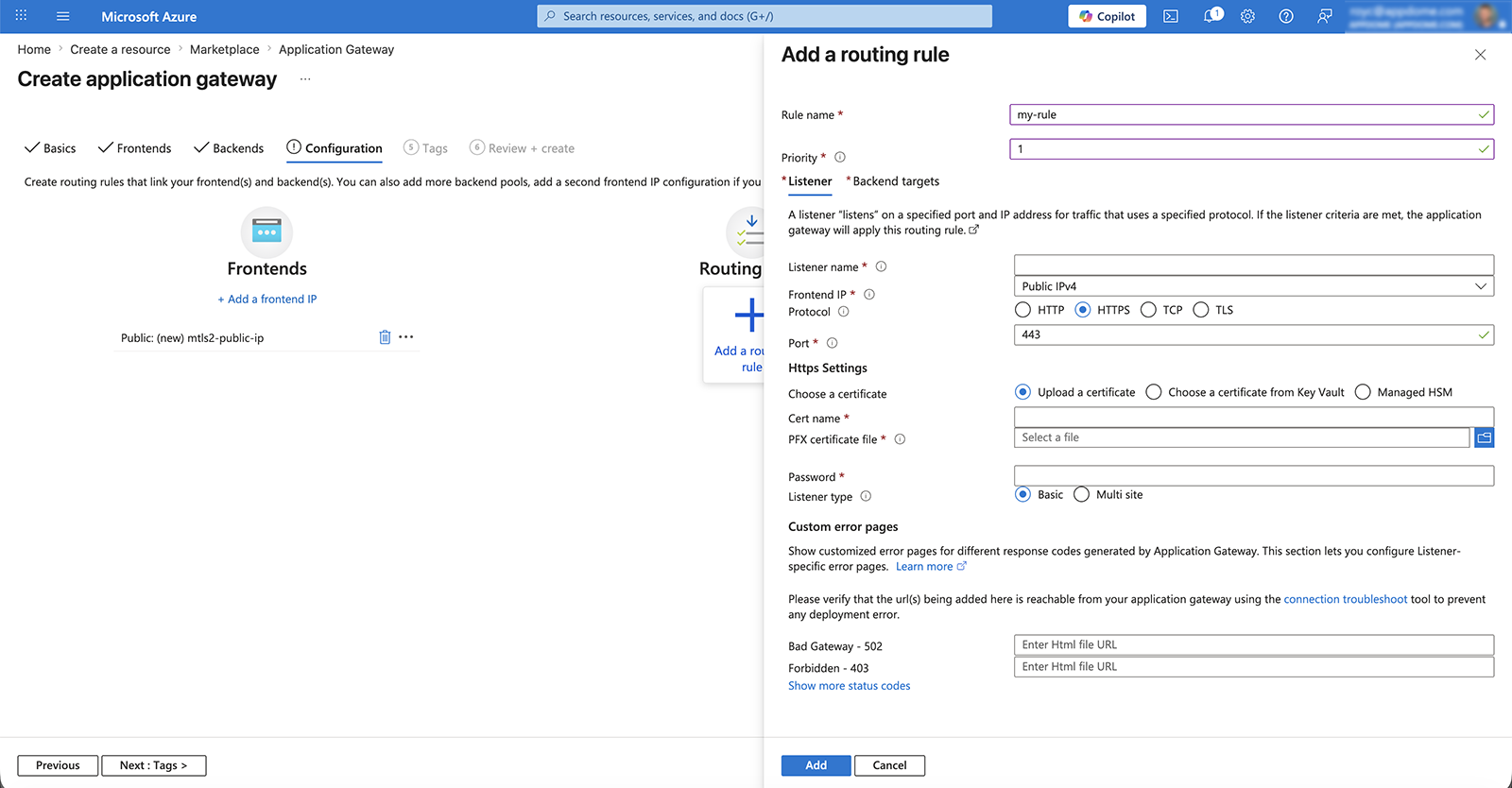
Task: Open the Review + create step tab
Action: [522, 148]
